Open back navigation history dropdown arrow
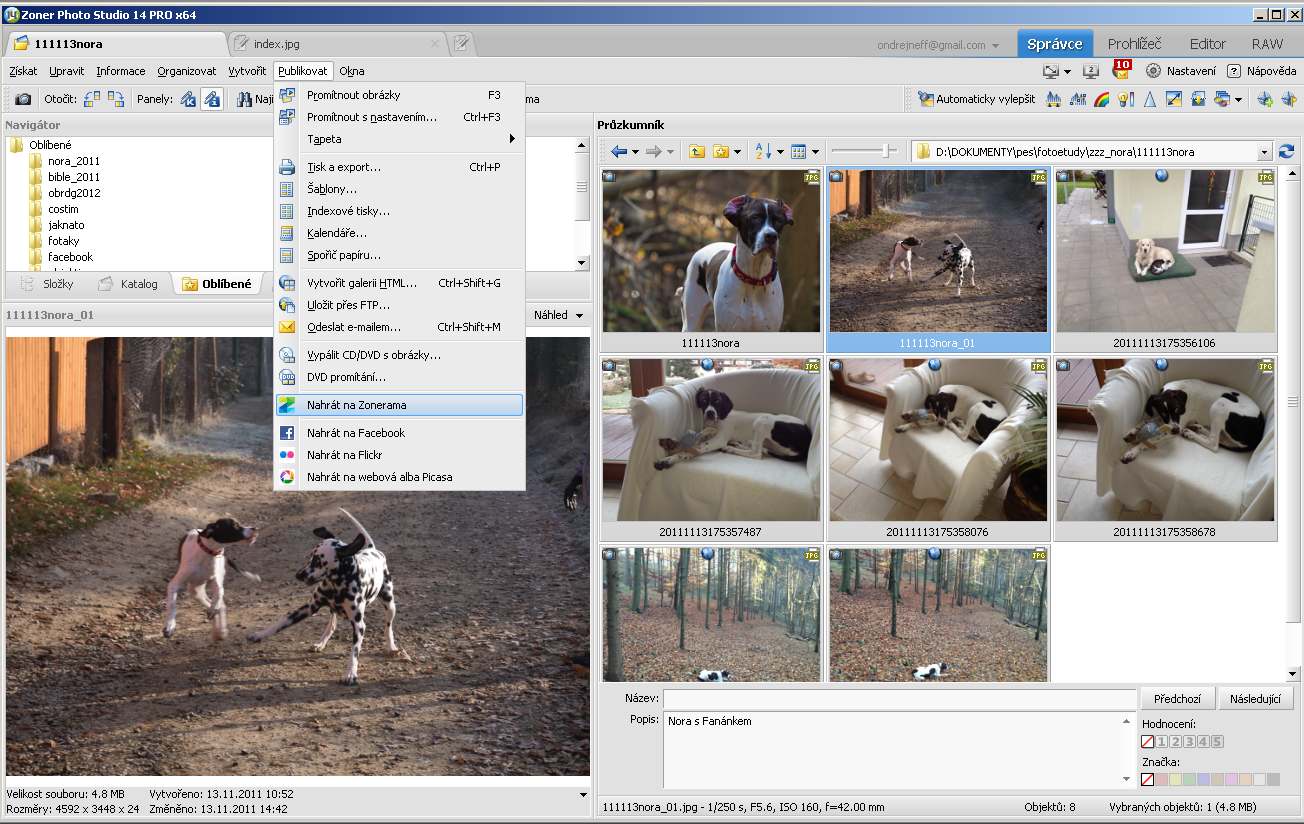This screenshot has width=1304, height=824. [635, 152]
